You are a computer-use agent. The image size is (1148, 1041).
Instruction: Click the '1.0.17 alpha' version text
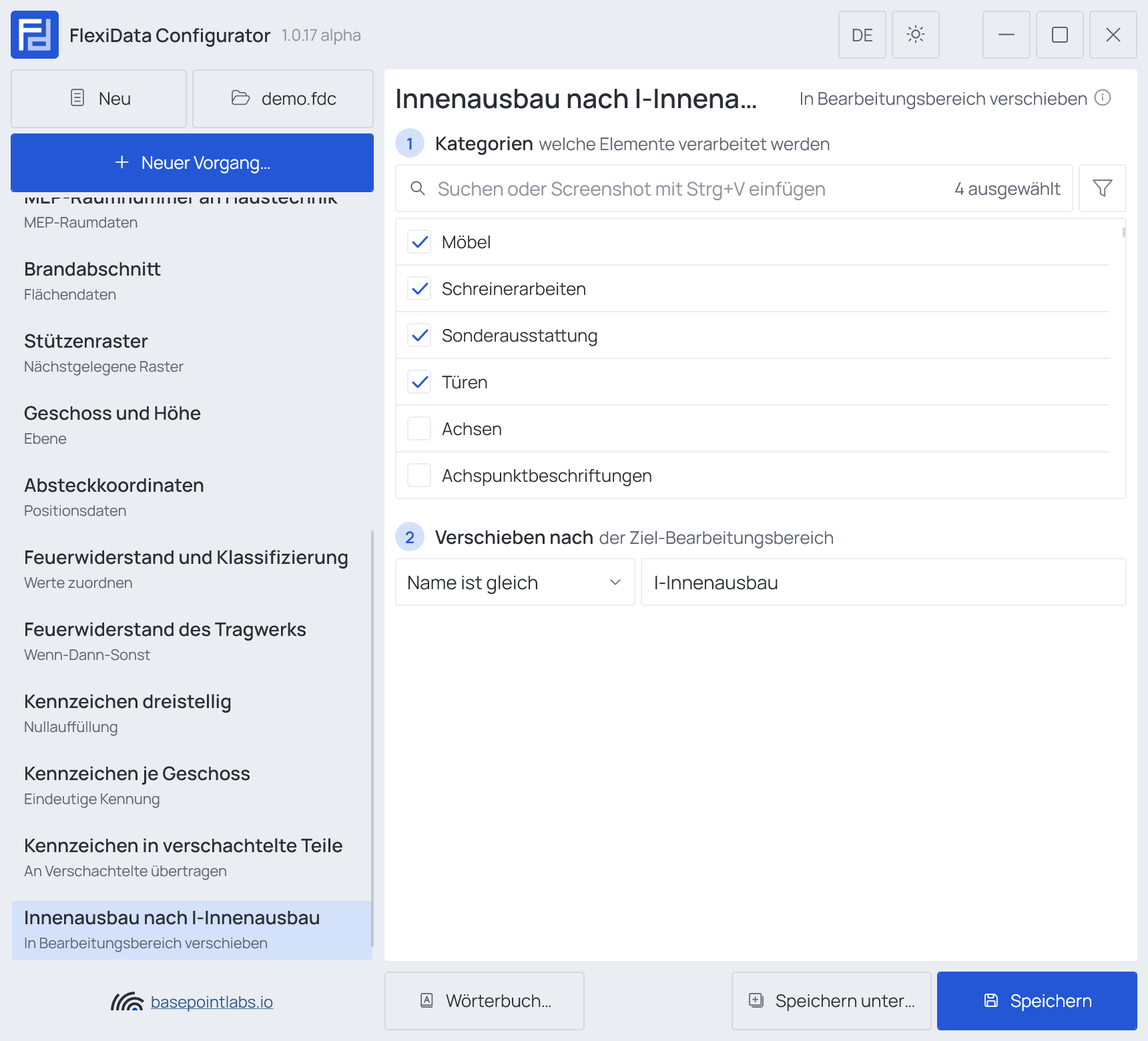click(x=321, y=35)
